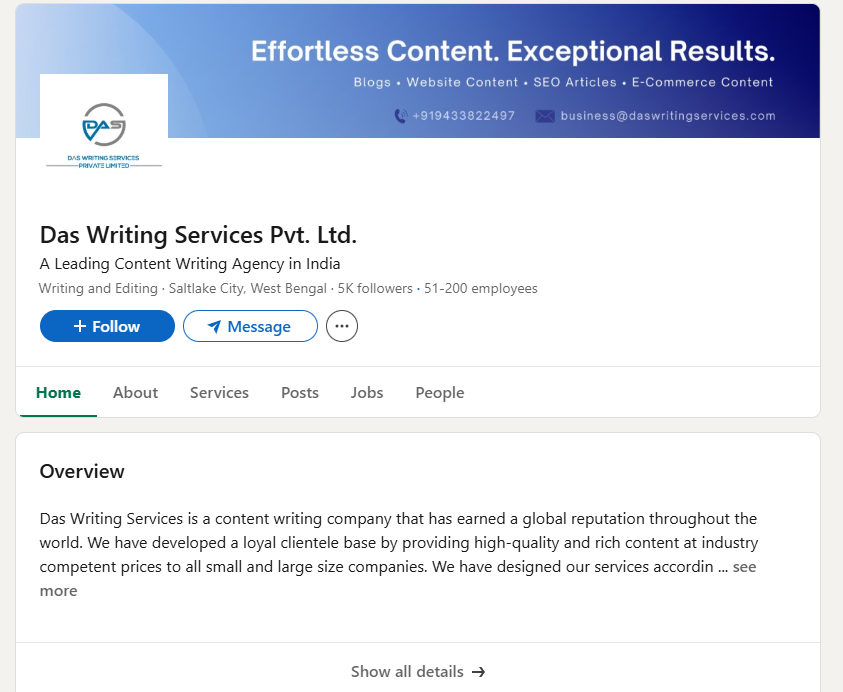This screenshot has width=843, height=692.
Task: Expand the ellipsis options next to Message
Action: click(x=341, y=325)
